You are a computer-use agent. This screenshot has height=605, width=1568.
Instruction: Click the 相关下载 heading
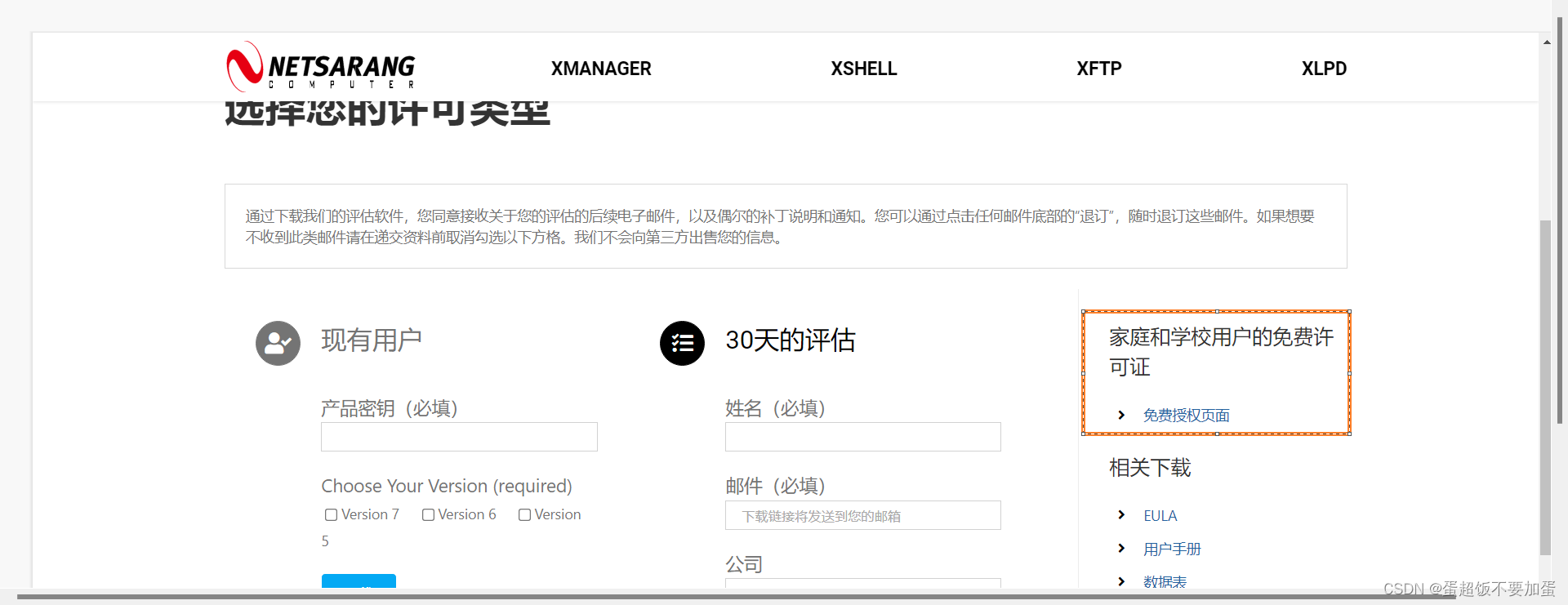[1150, 468]
